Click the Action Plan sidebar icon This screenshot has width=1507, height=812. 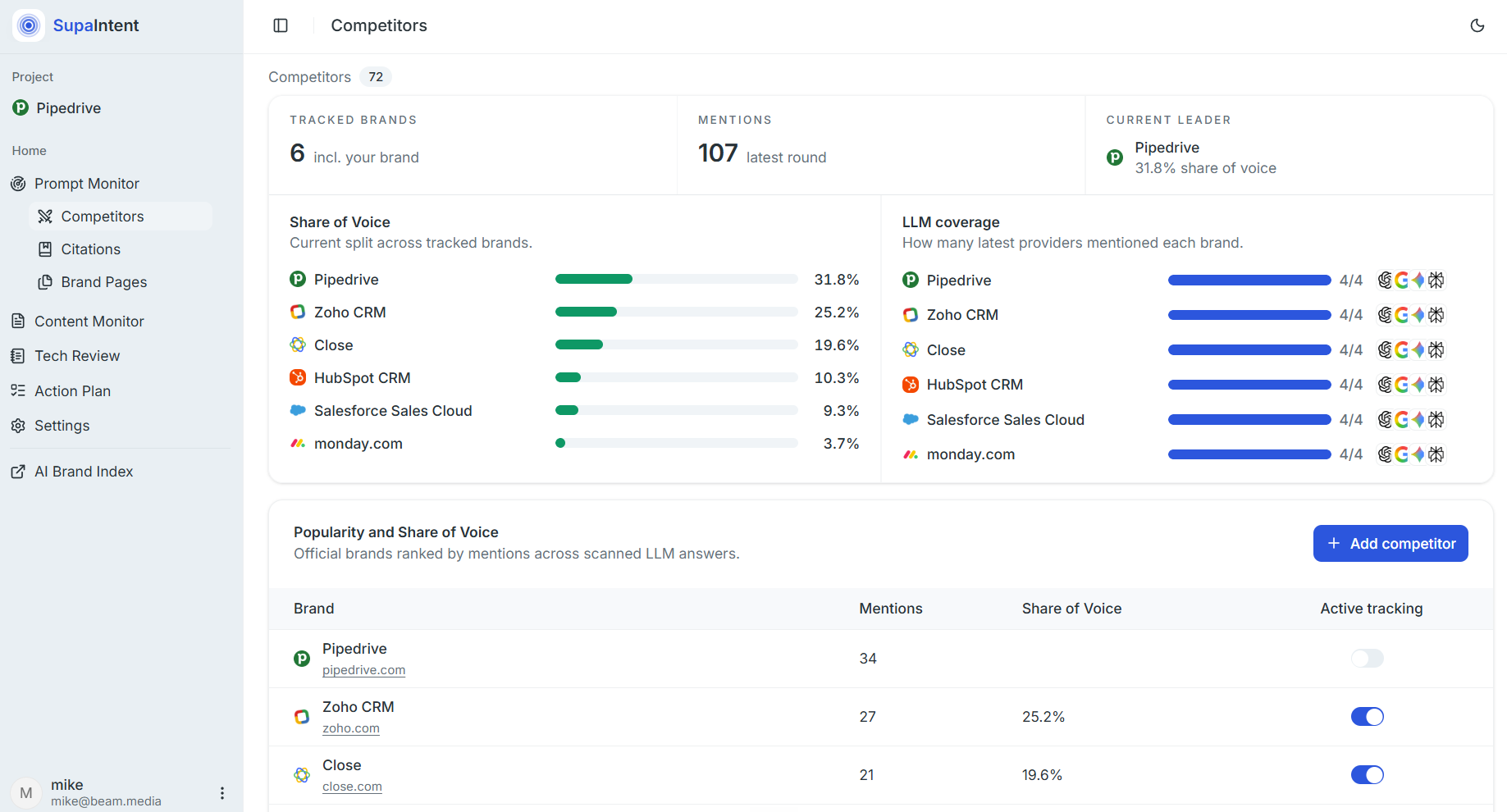point(18,391)
